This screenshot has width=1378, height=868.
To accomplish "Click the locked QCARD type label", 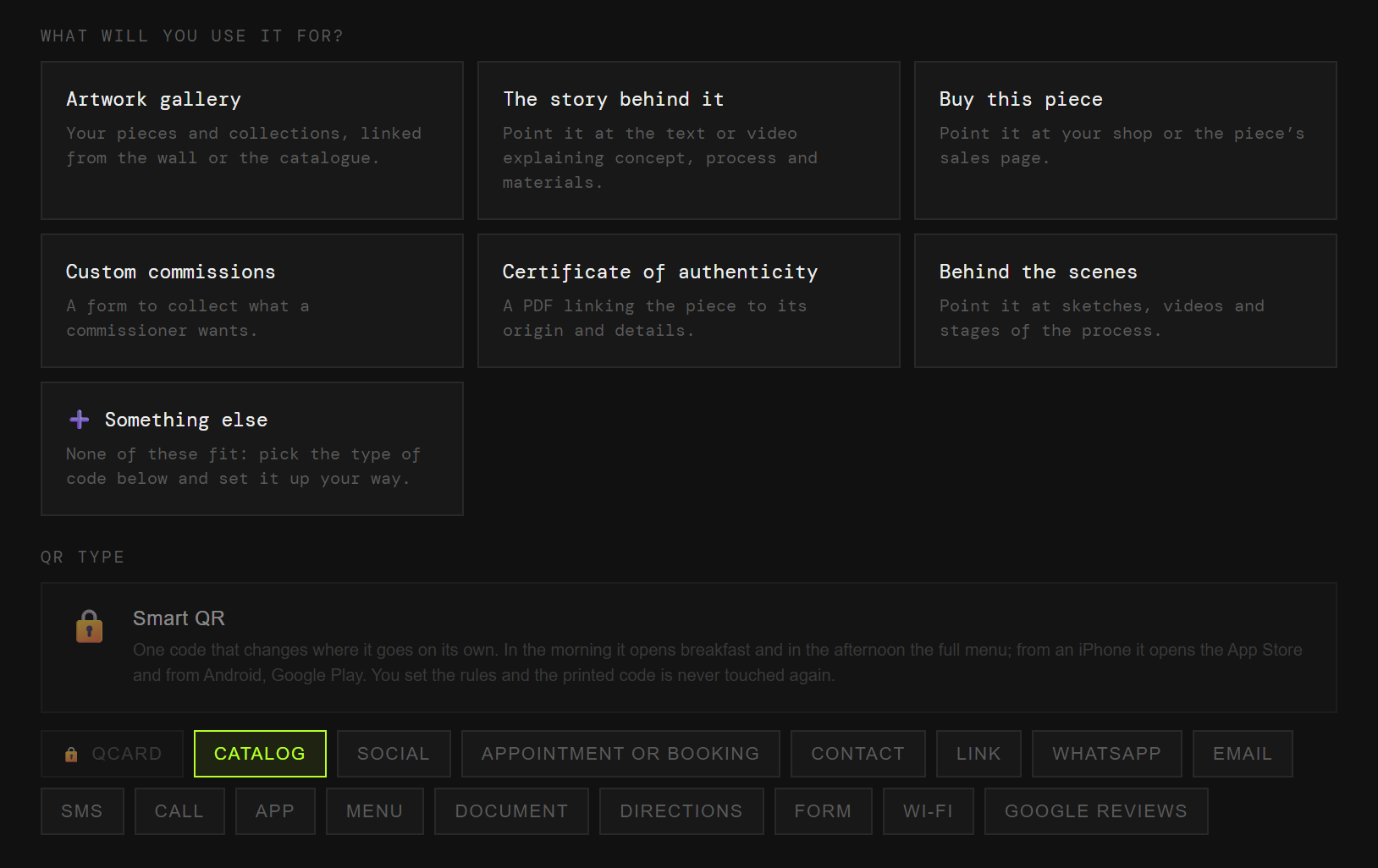I will coord(127,754).
